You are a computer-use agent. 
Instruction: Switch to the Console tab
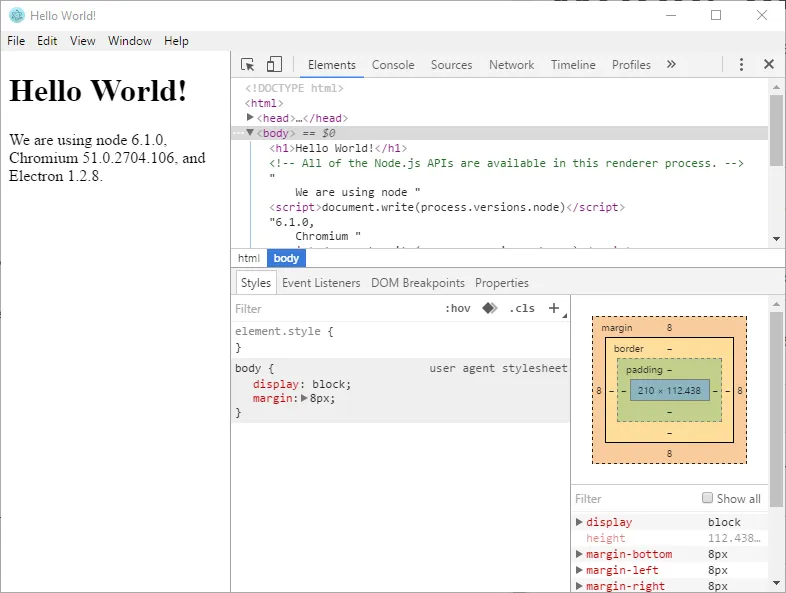[393, 65]
